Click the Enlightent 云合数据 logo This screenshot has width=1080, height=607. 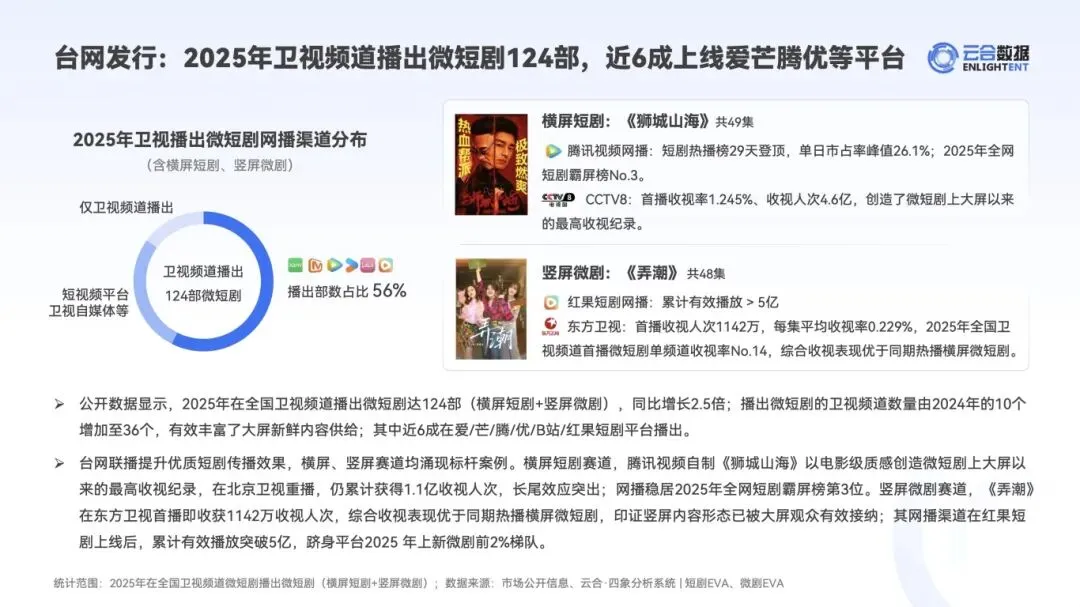[978, 58]
